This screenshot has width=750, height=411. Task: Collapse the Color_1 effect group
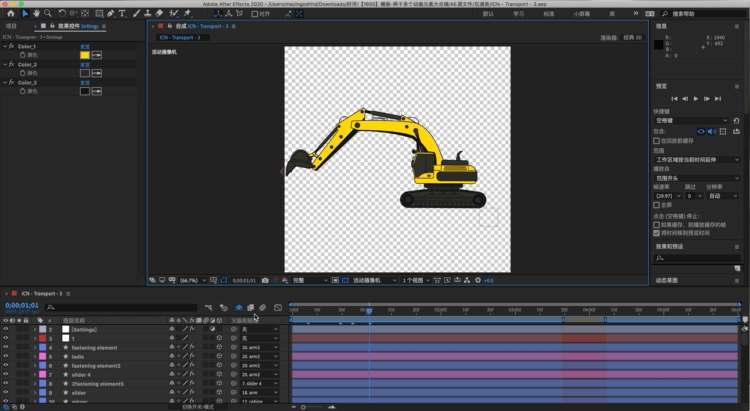(5, 47)
